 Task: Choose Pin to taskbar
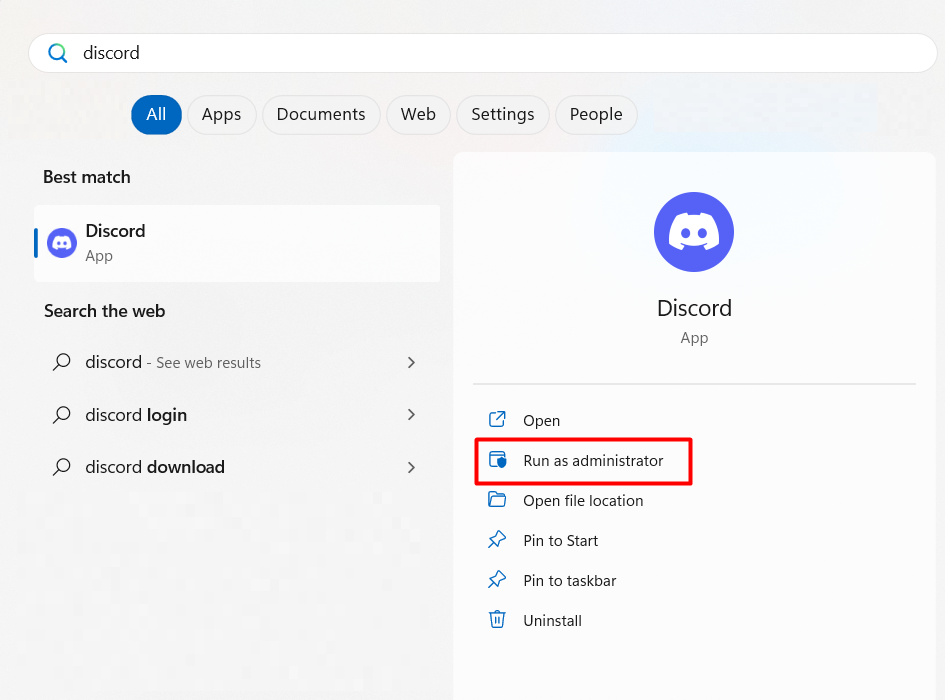pyautogui.click(x=570, y=581)
